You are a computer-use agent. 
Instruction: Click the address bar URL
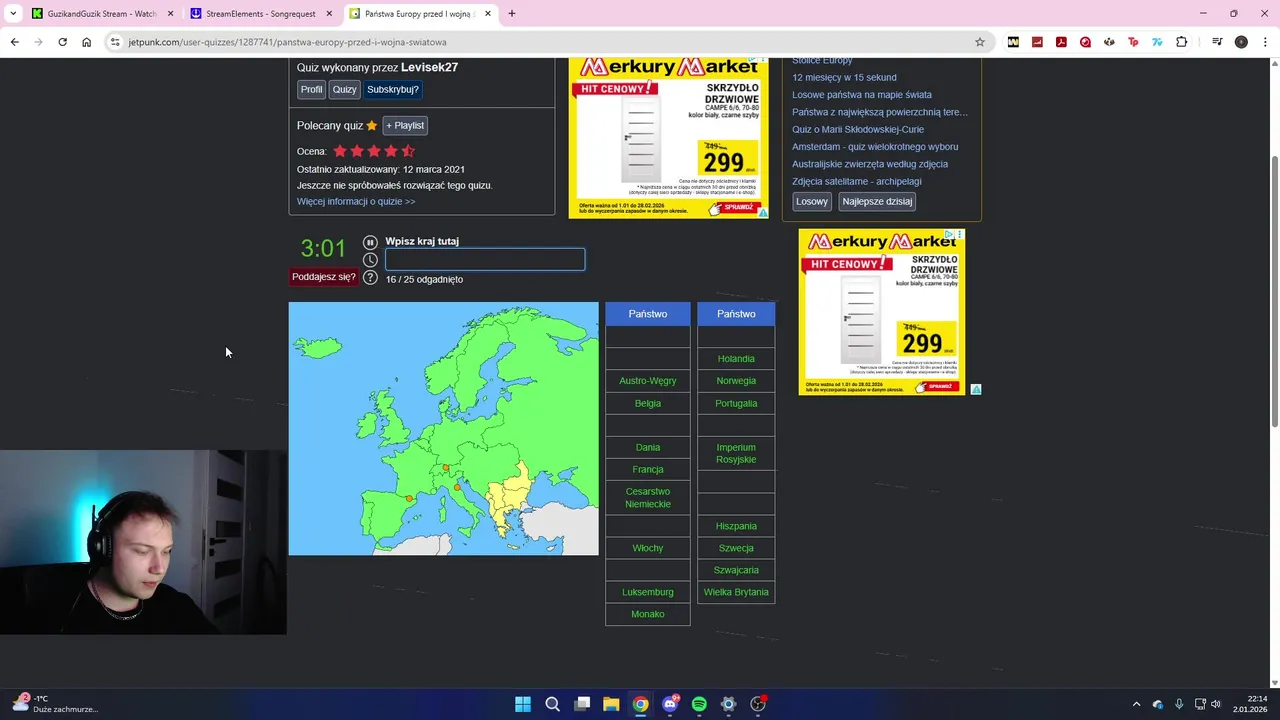click(287, 42)
